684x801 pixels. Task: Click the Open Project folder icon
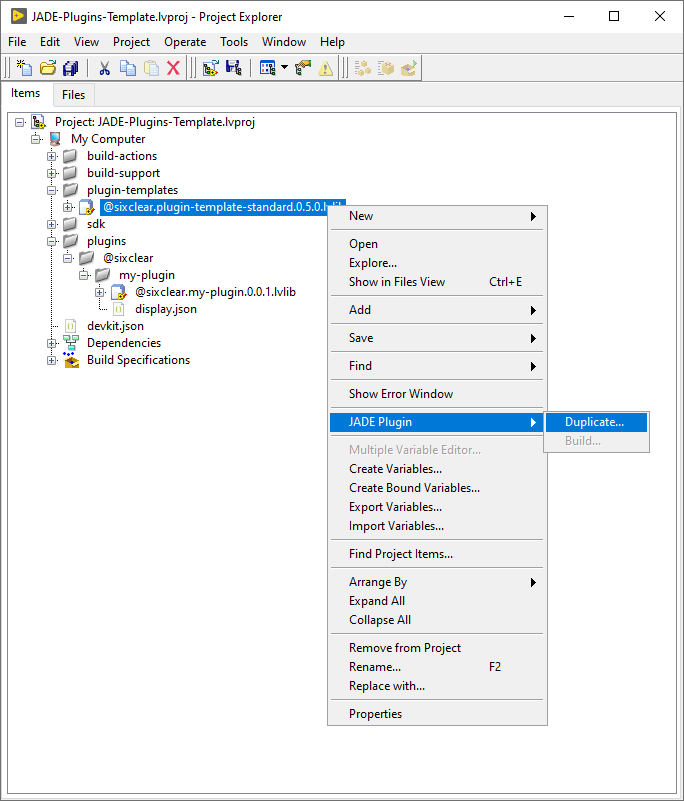coord(48,67)
